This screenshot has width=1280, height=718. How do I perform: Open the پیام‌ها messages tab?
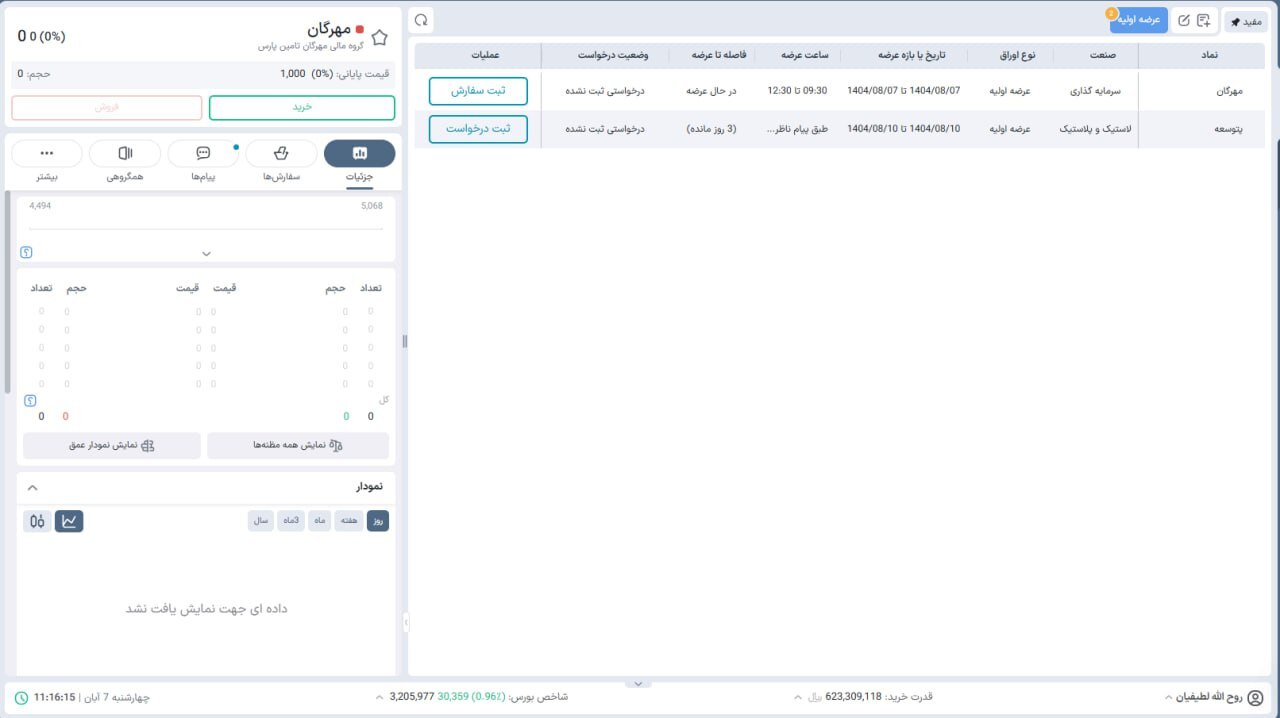click(x=203, y=152)
